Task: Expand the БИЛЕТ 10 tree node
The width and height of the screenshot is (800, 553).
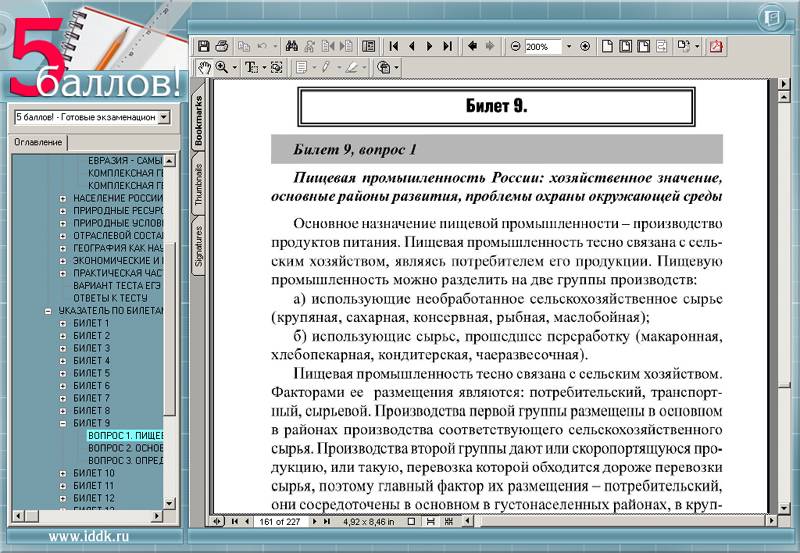Action: pos(63,473)
